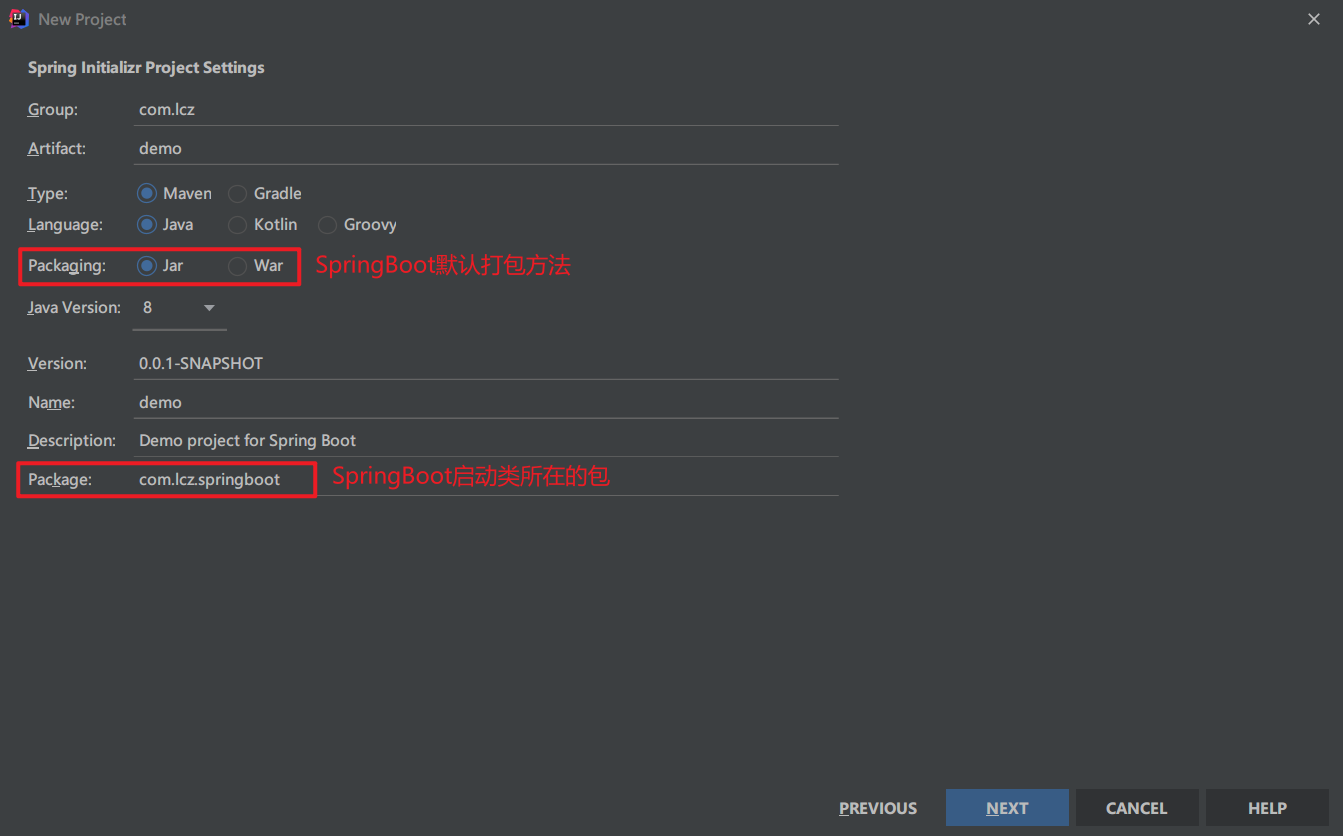Click the Java Version label
This screenshot has width=1343, height=836.
click(74, 308)
